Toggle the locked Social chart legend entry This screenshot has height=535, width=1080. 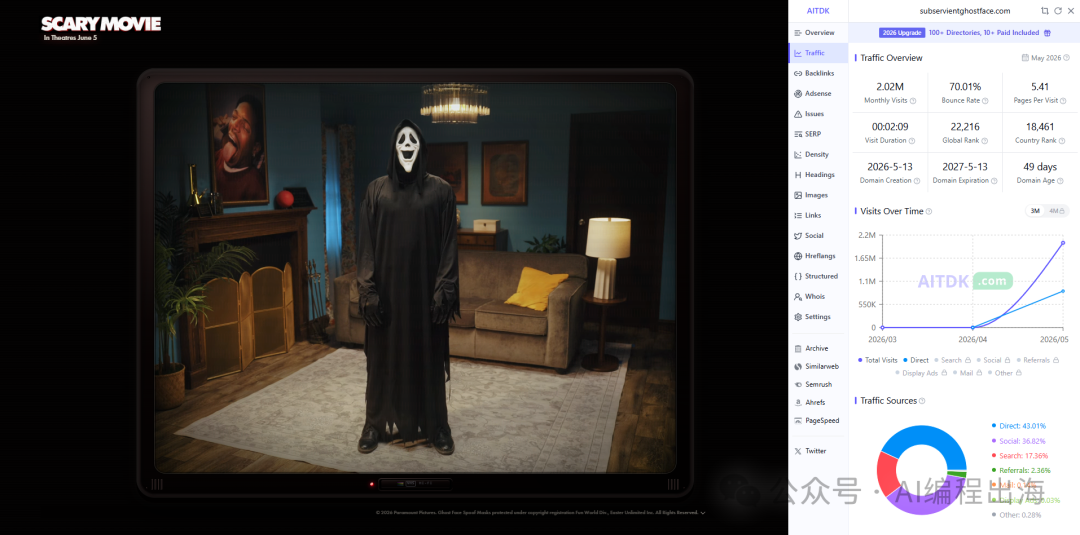[993, 360]
